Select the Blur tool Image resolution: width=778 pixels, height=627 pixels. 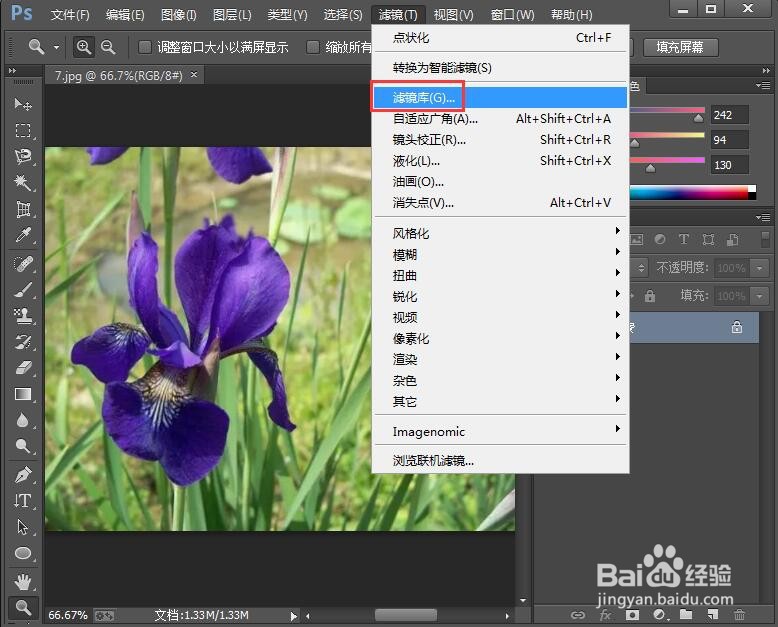click(23, 421)
